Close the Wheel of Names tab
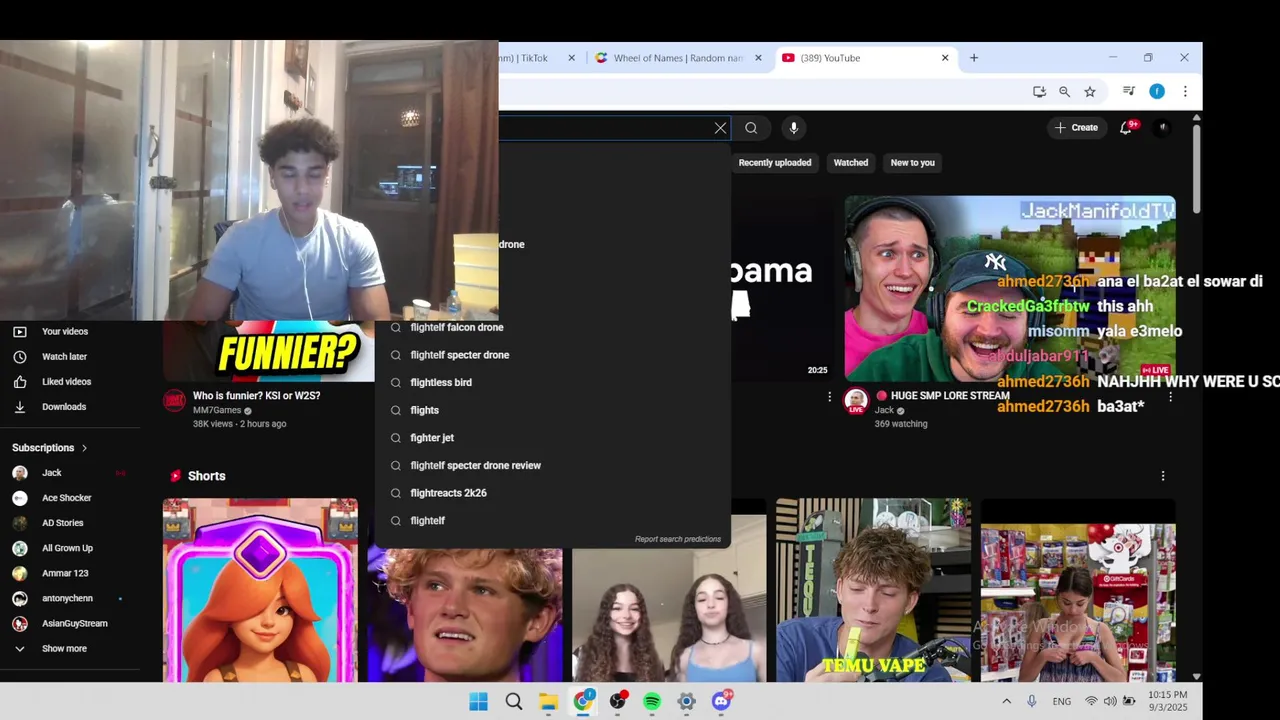This screenshot has height=720, width=1280. click(x=758, y=58)
